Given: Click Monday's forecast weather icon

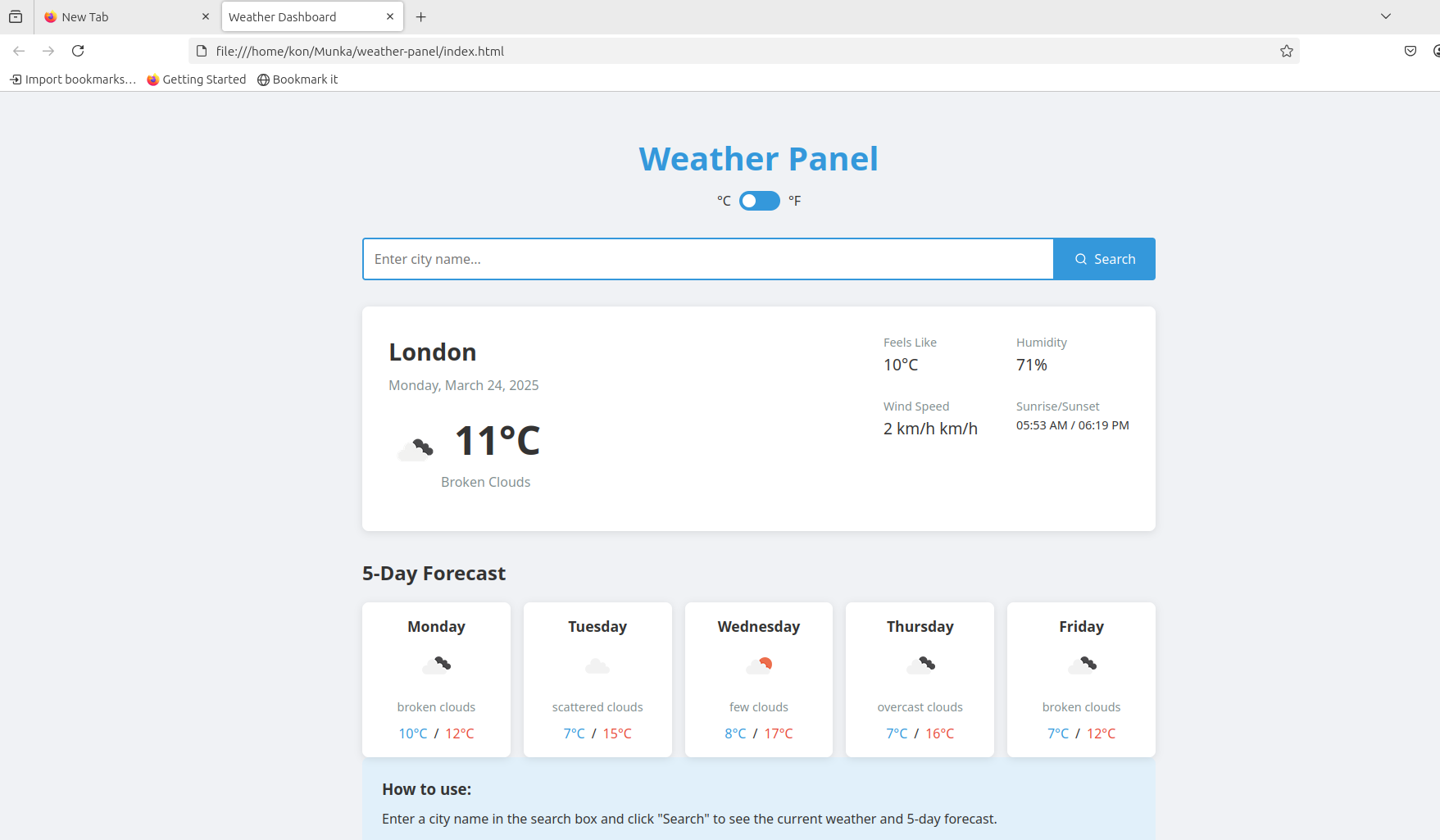Looking at the screenshot, I should pyautogui.click(x=436, y=665).
